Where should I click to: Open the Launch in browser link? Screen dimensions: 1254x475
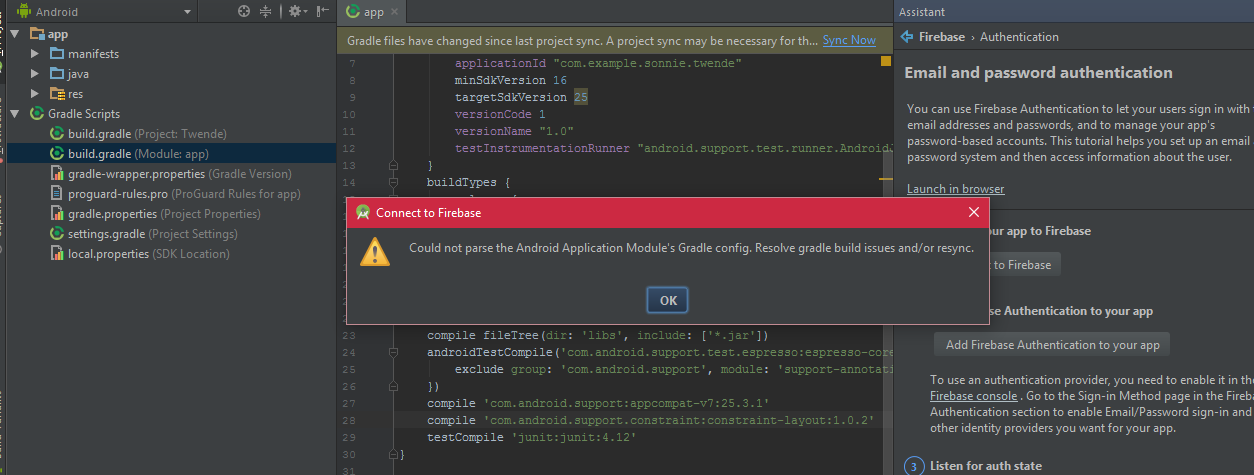[x=955, y=189]
